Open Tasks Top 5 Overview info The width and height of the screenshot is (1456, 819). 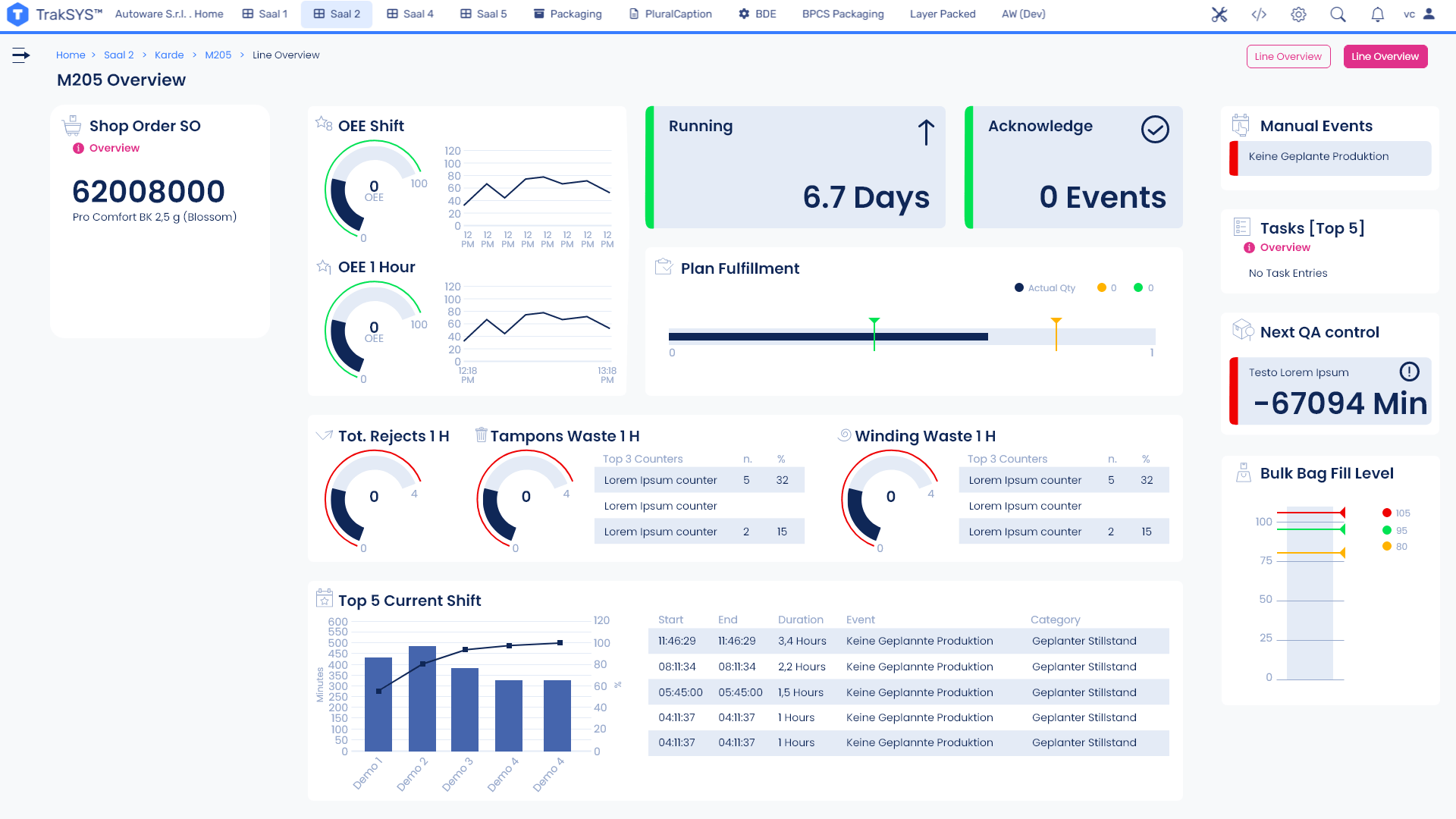[x=1285, y=247]
